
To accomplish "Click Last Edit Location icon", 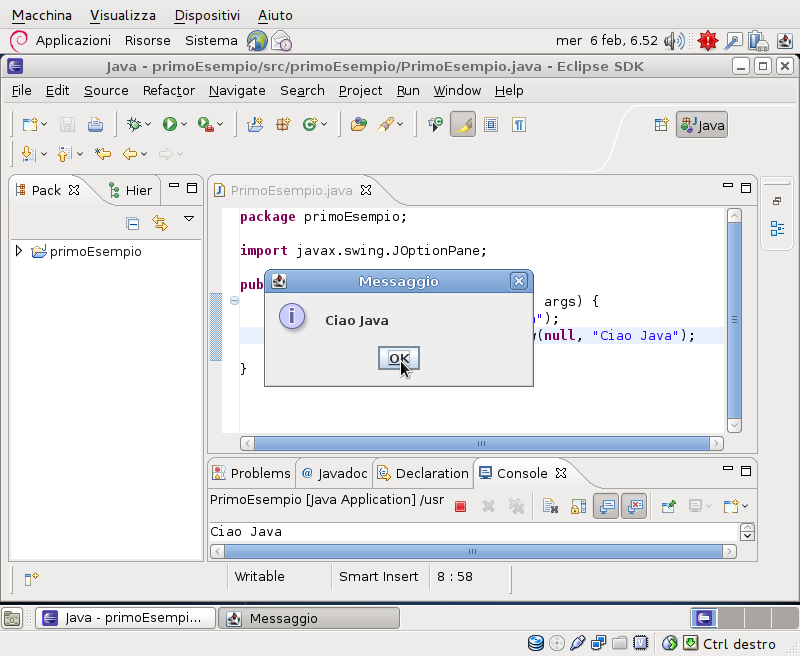I will [103, 154].
